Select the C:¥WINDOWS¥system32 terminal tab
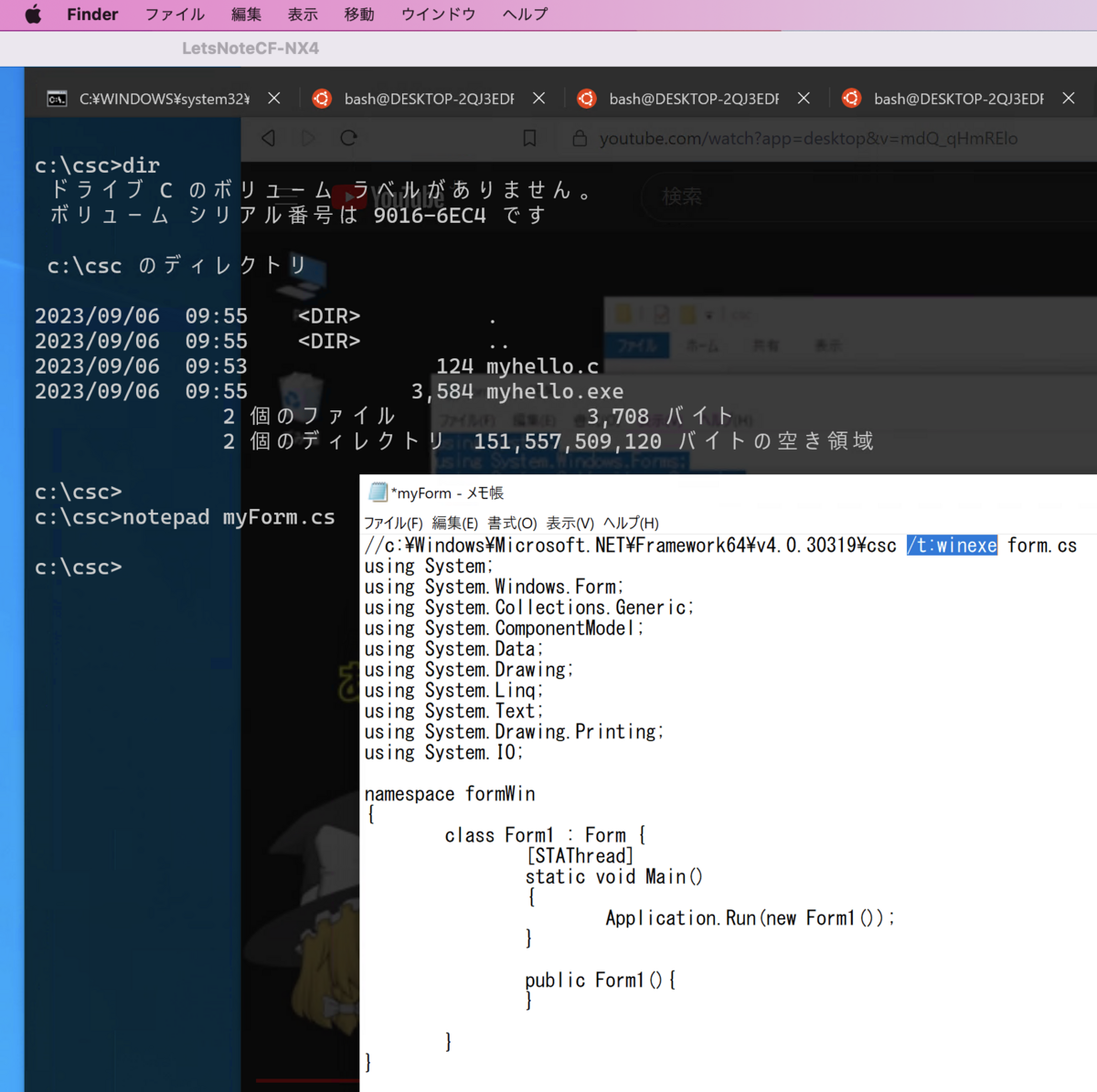The height and width of the screenshot is (1092, 1097). coord(165,99)
